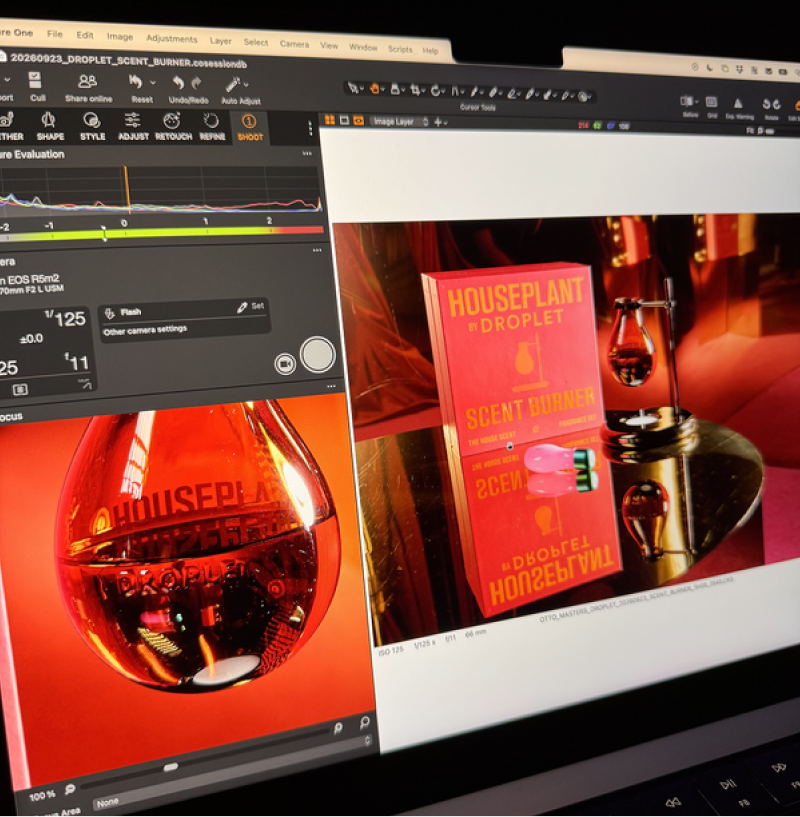Toggle the Before comparison view
Image resolution: width=800 pixels, height=817 pixels.
point(686,101)
